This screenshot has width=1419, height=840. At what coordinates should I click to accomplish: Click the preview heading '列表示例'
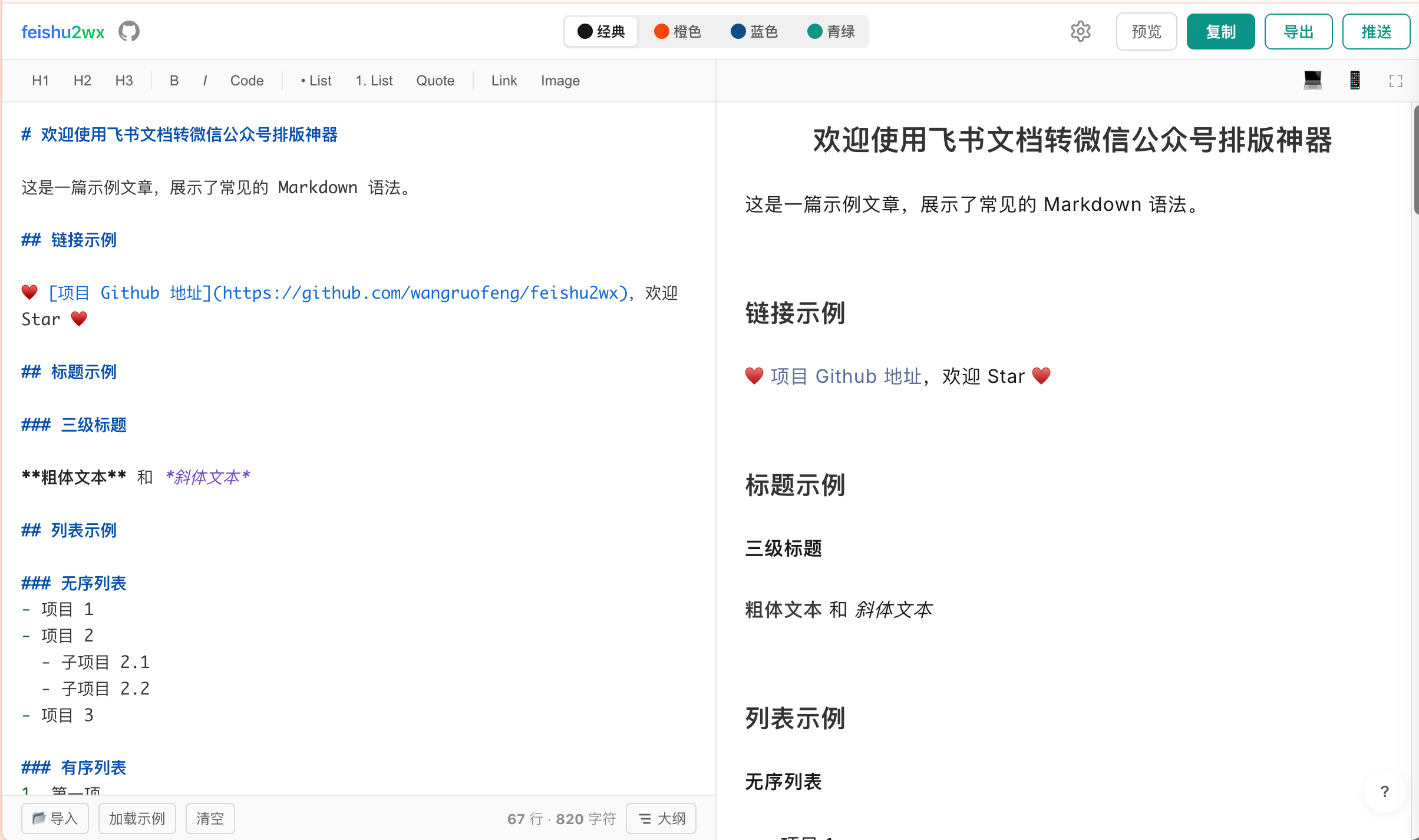tap(795, 719)
